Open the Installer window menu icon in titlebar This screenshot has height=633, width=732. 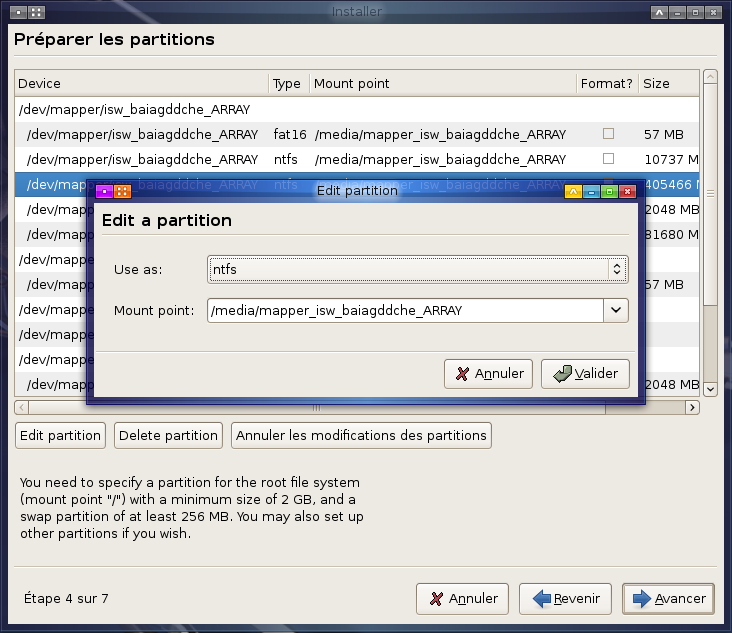pos(17,13)
